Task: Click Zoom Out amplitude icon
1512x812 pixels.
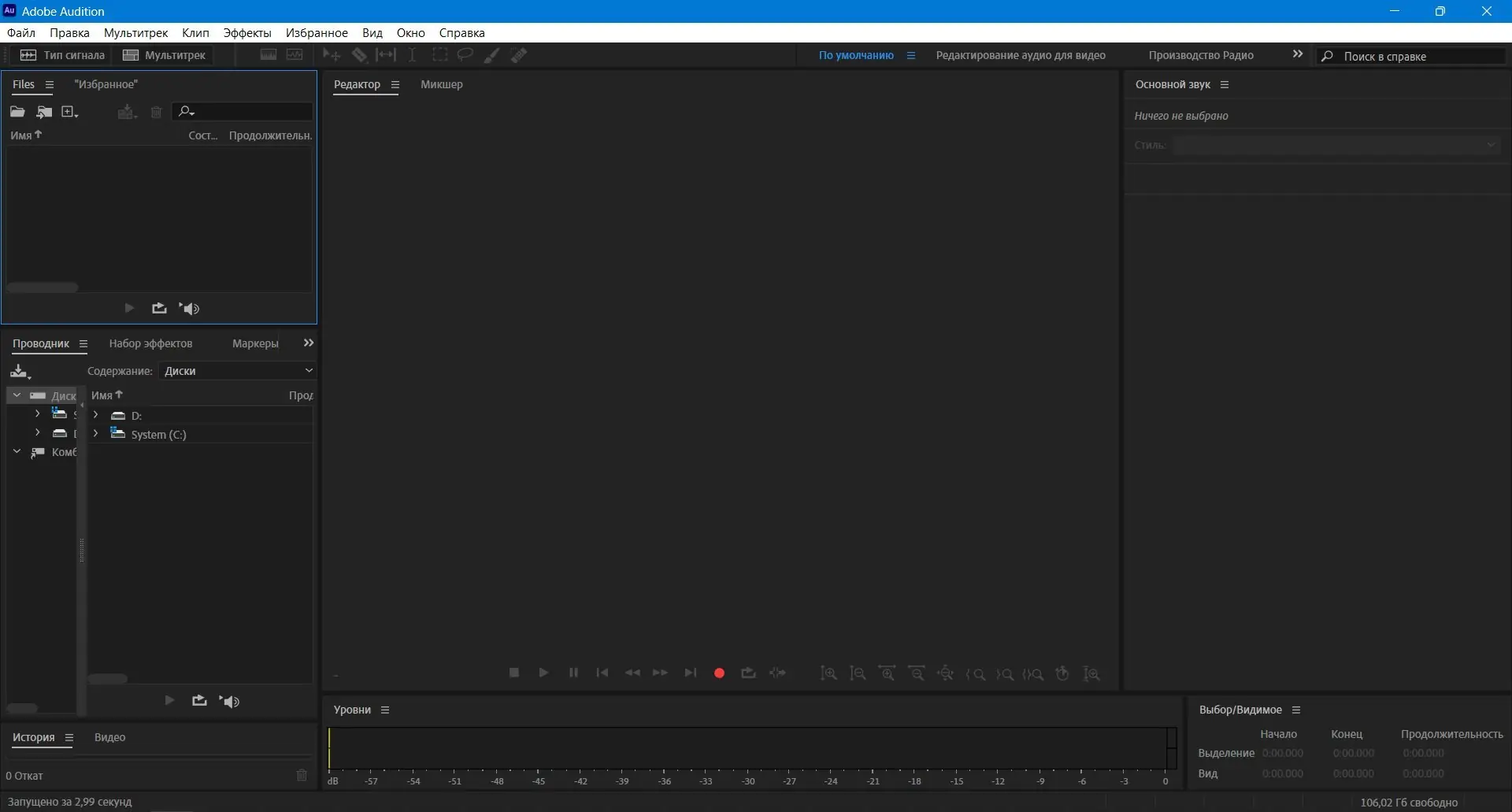Action: tap(858, 673)
